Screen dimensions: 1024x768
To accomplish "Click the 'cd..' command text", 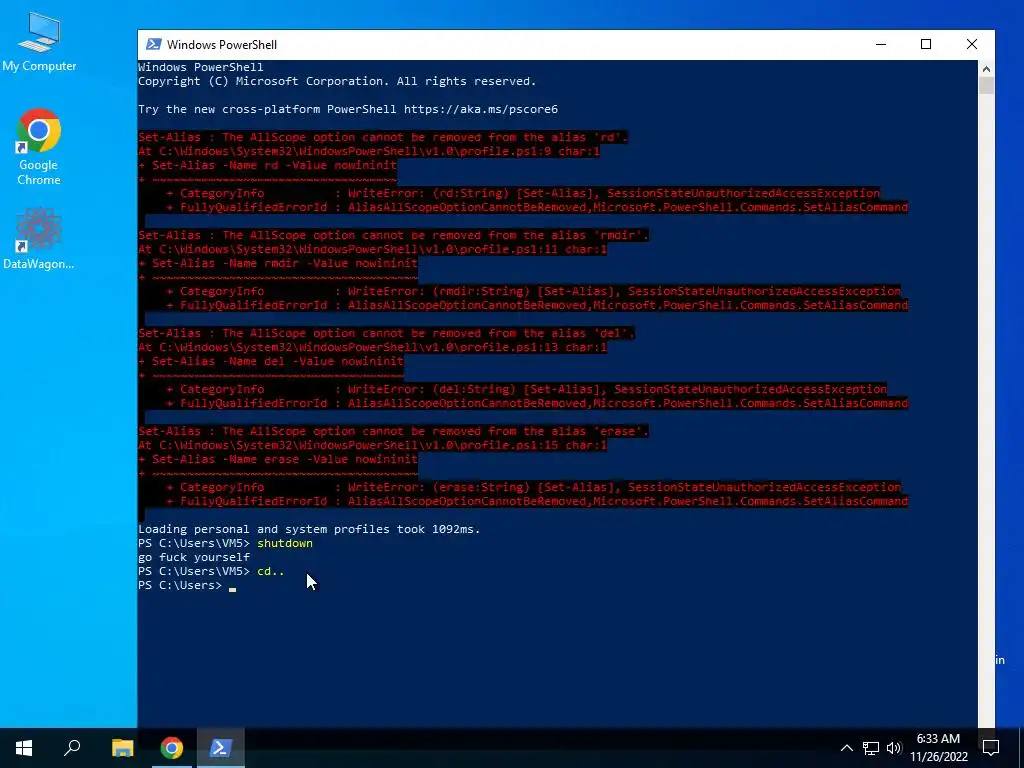I will click(x=270, y=571).
